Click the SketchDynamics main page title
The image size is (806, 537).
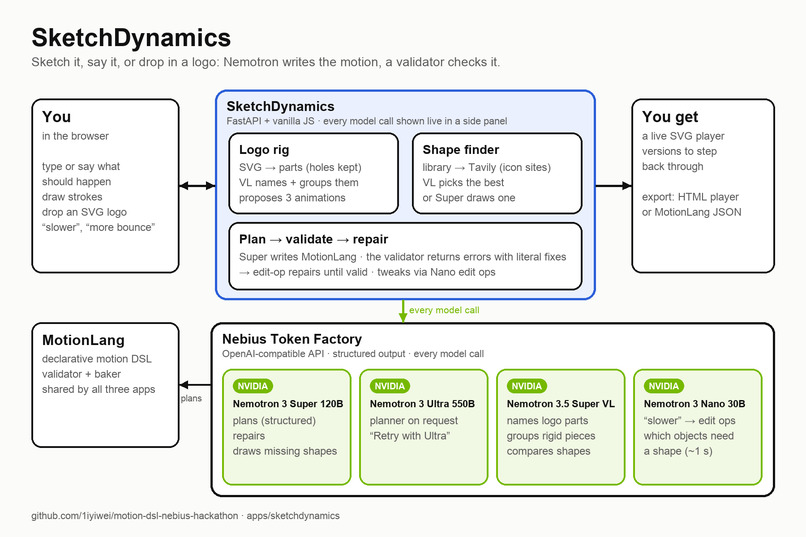(x=131, y=38)
